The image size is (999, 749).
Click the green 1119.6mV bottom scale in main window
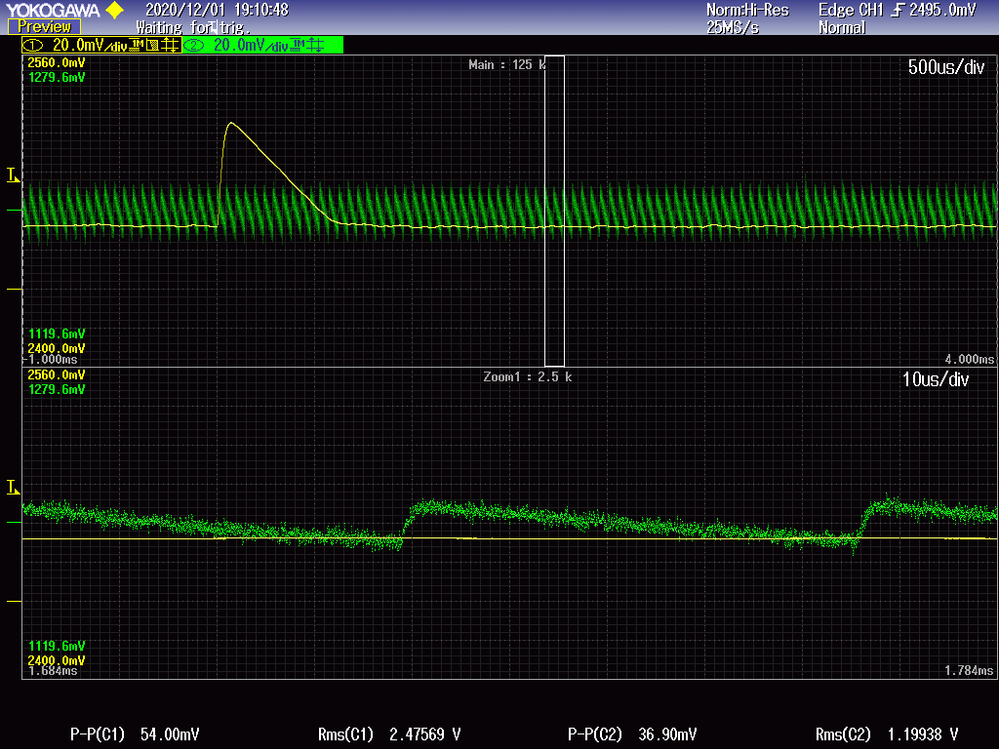(56, 334)
